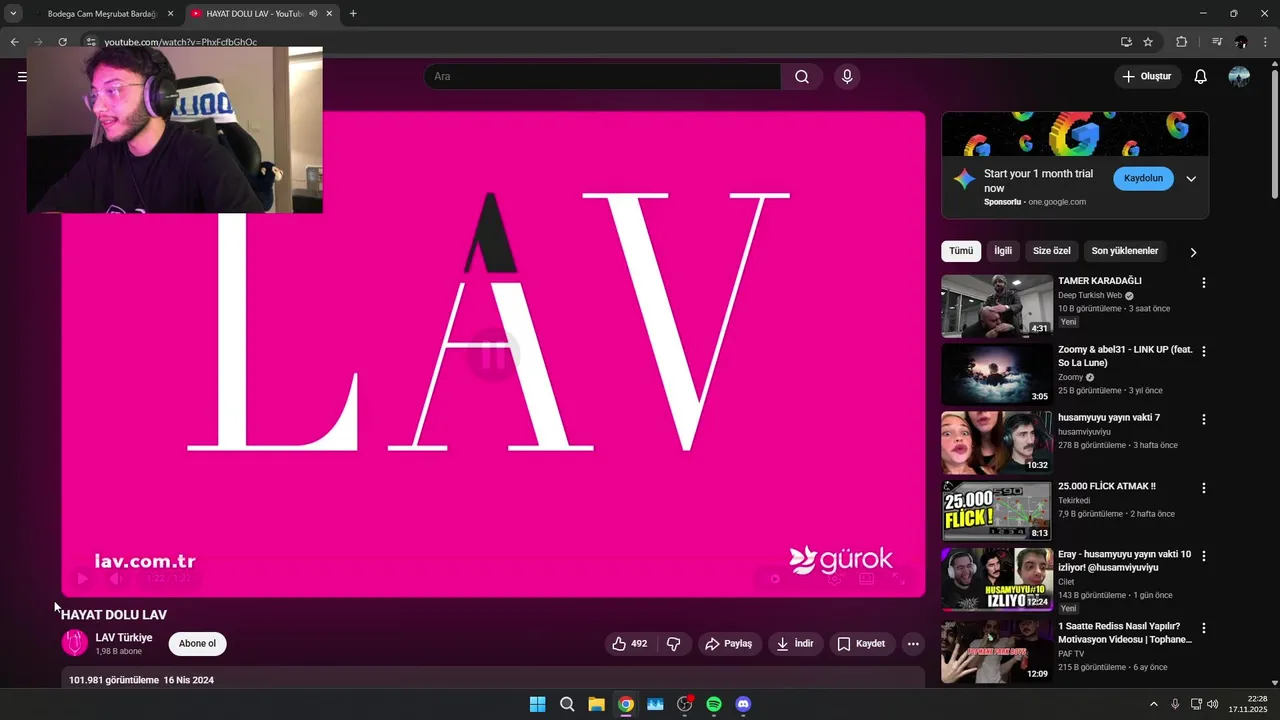Open options for 1 Saatte Rediss video
Image resolution: width=1280 pixels, height=720 pixels.
(1203, 628)
